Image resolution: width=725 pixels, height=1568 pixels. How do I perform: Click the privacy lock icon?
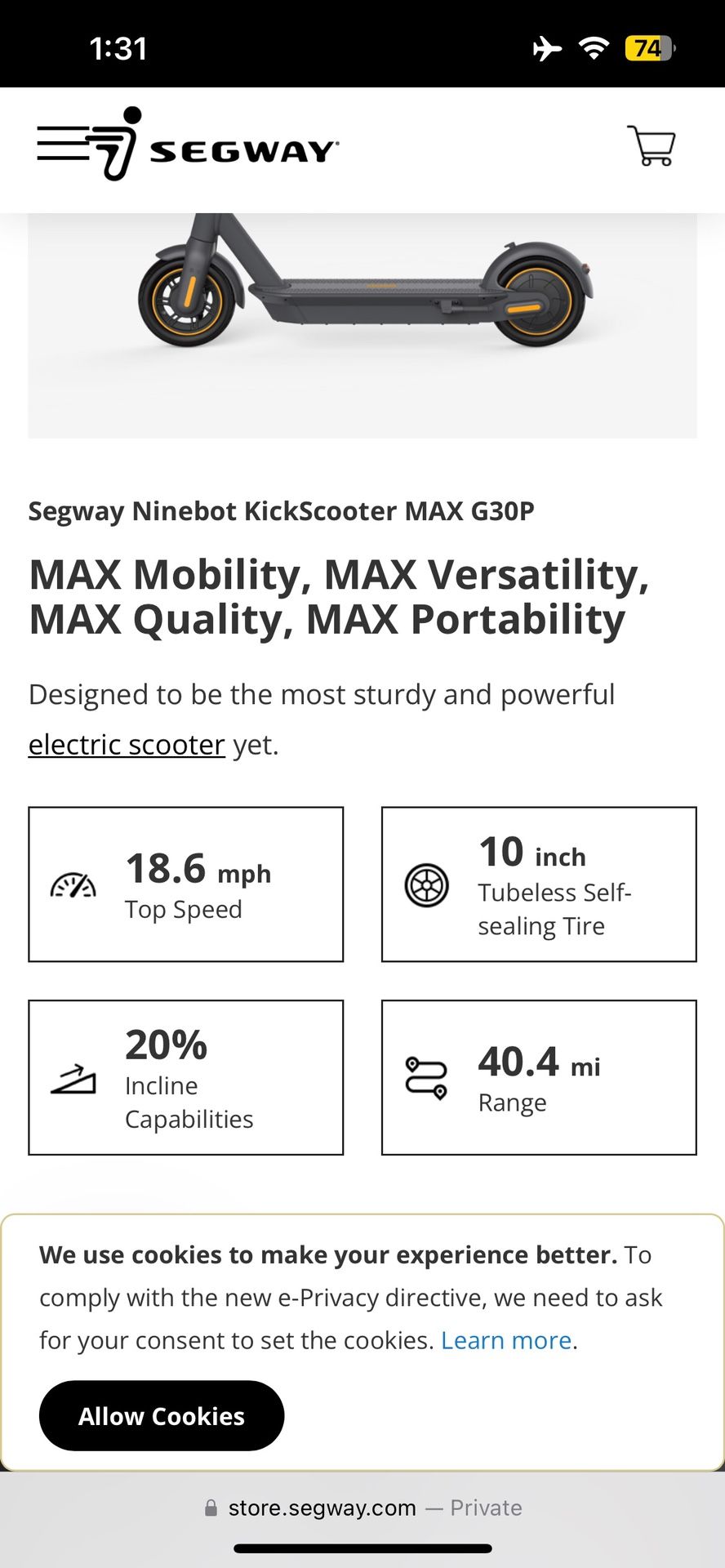[x=211, y=1508]
